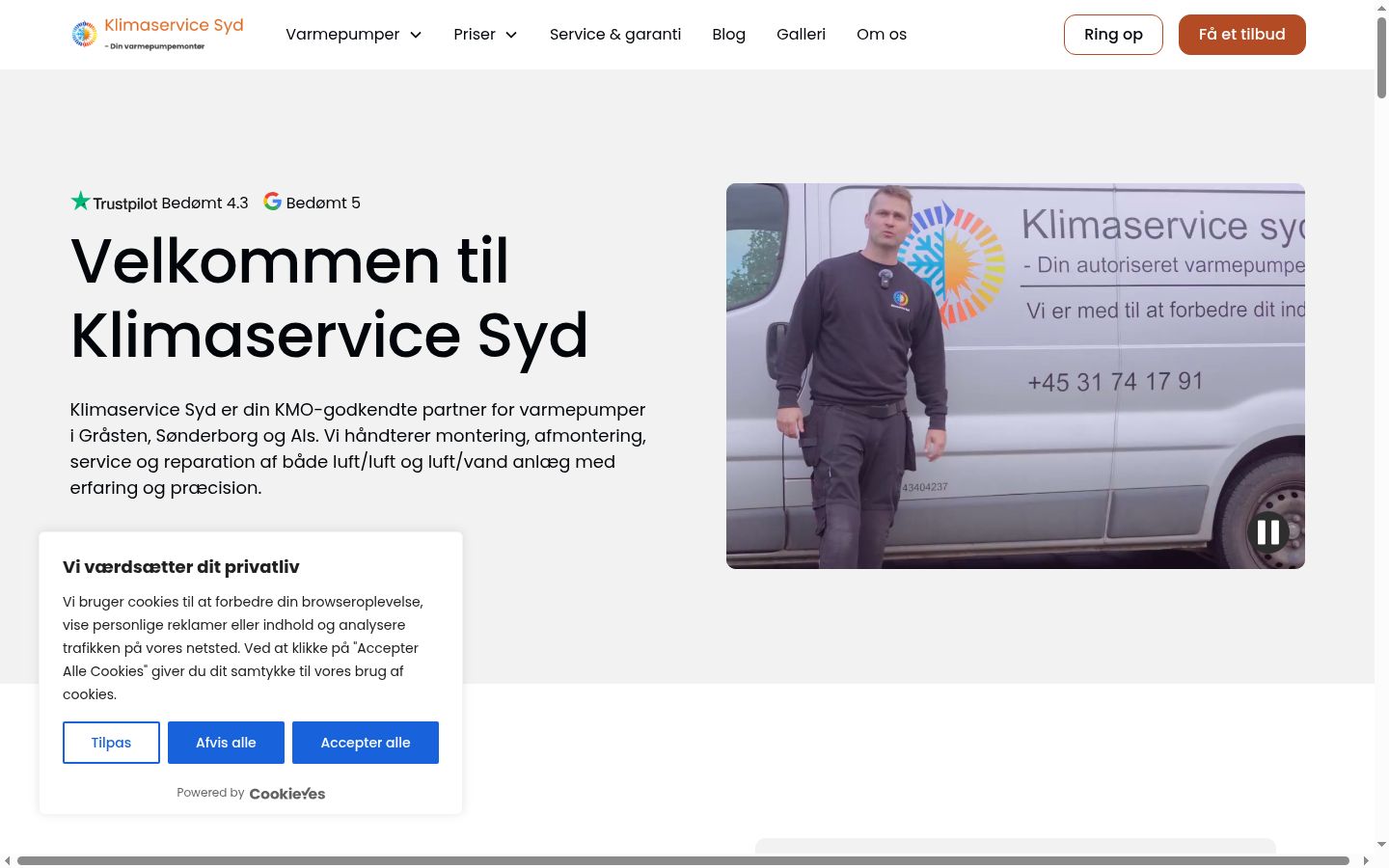The height and width of the screenshot is (868, 1389).
Task: Accept cookies with Accepter alle
Action: 366,743
